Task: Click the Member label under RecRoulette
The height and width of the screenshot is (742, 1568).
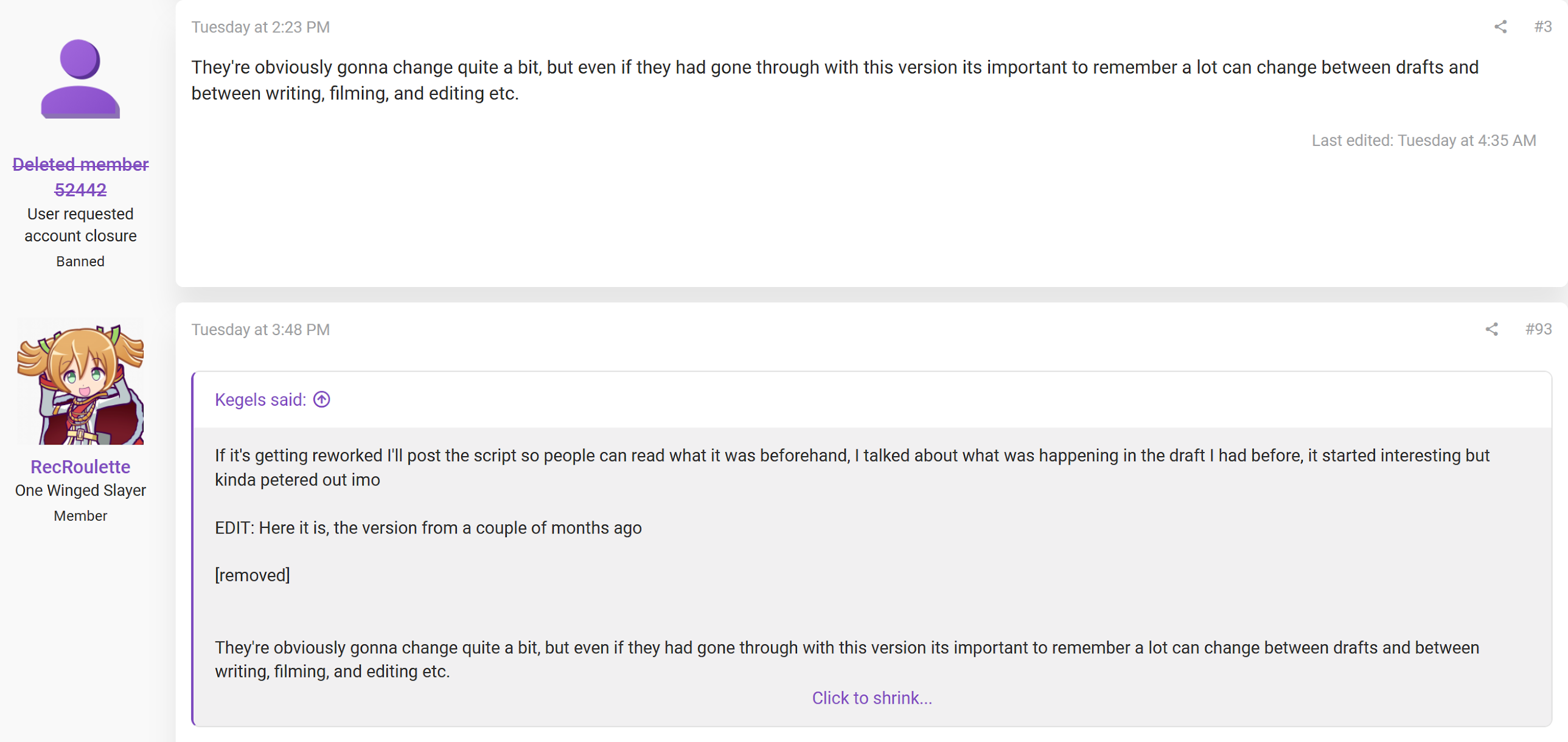Action: 80,516
